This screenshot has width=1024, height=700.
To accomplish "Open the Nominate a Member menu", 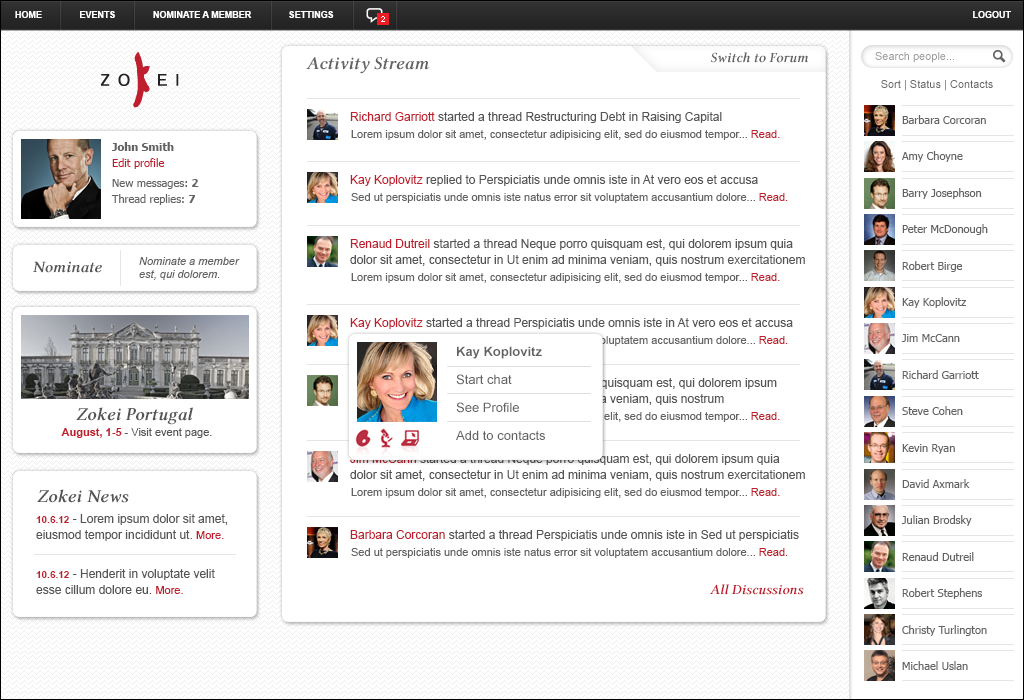I will (202, 15).
